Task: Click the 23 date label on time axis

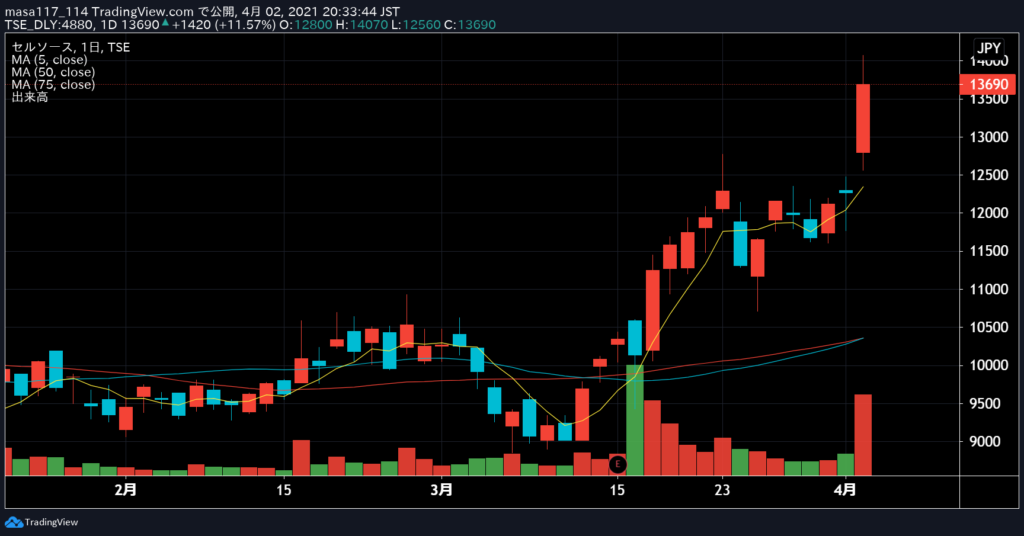Action: [x=722, y=490]
